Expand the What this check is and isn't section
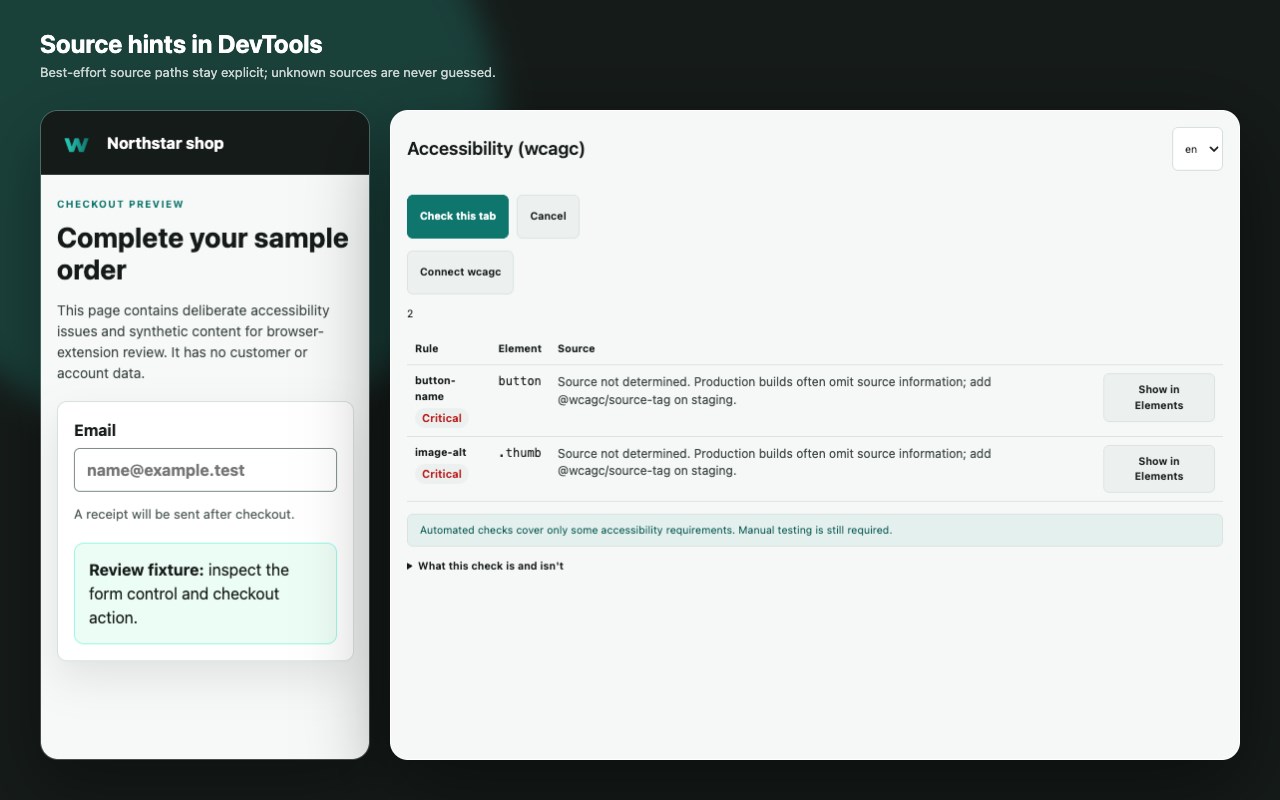 click(x=485, y=566)
